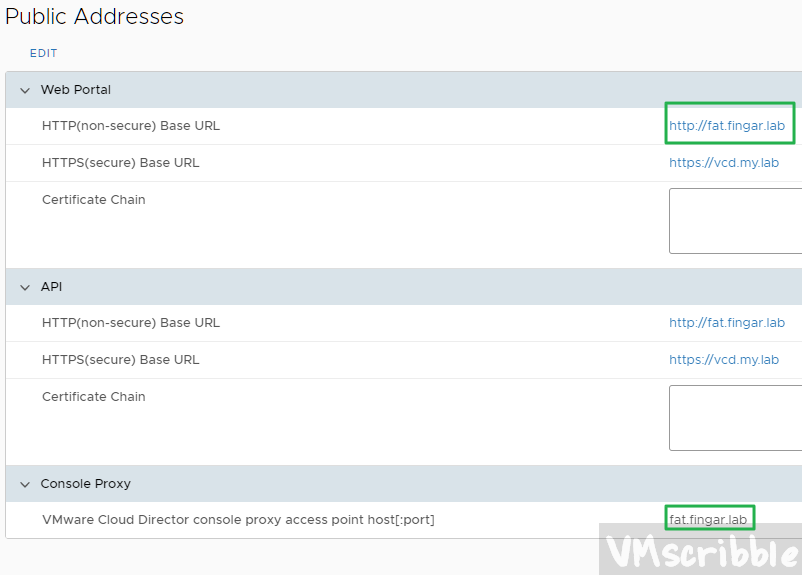Click the Console Proxy section title

85,484
